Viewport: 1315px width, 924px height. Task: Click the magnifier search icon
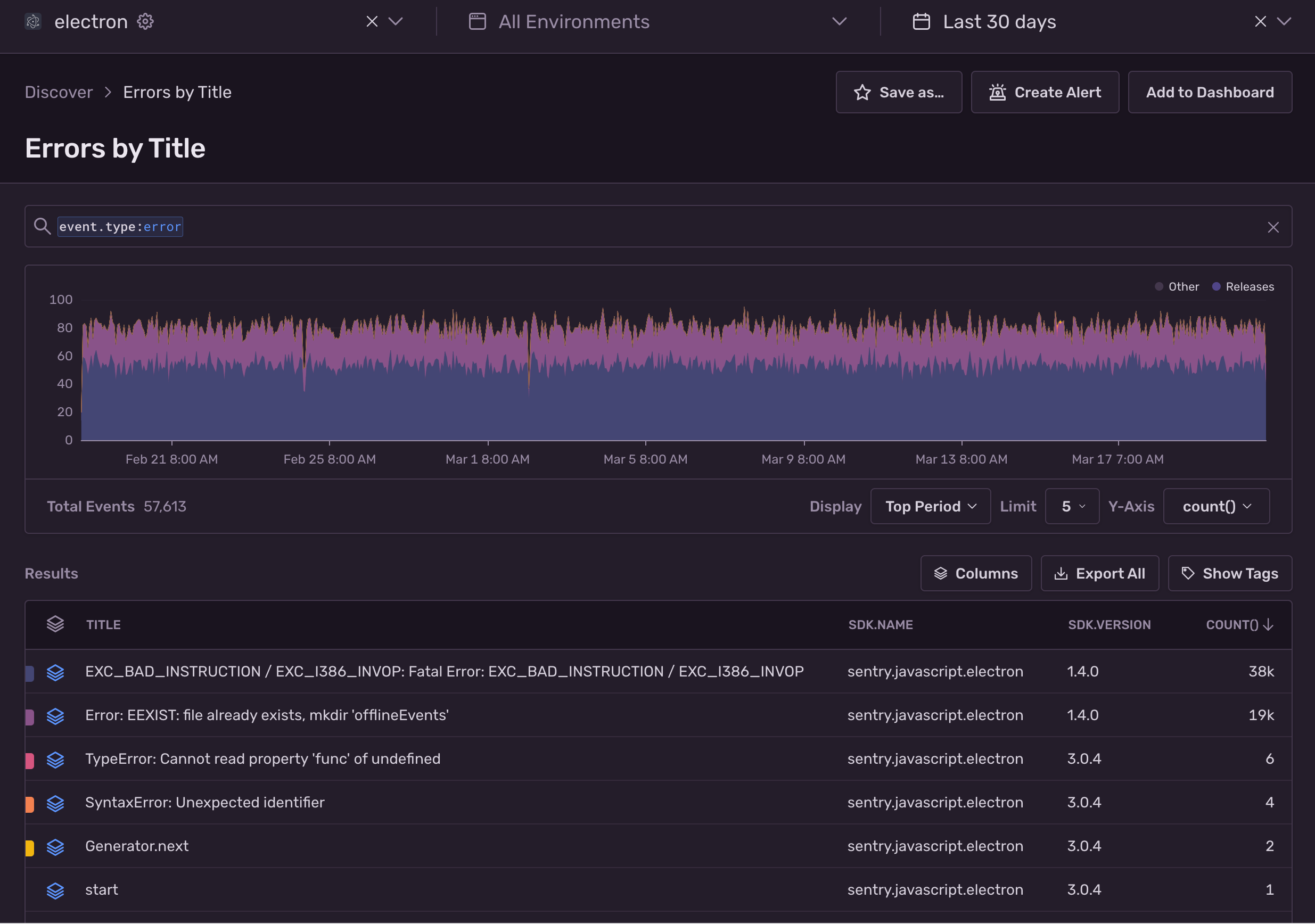[x=42, y=226]
